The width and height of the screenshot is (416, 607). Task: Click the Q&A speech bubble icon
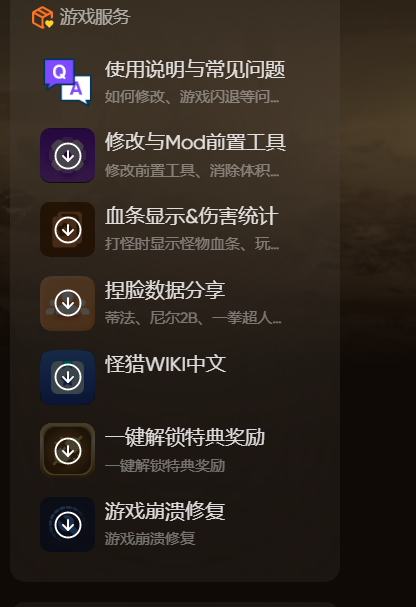tap(68, 82)
